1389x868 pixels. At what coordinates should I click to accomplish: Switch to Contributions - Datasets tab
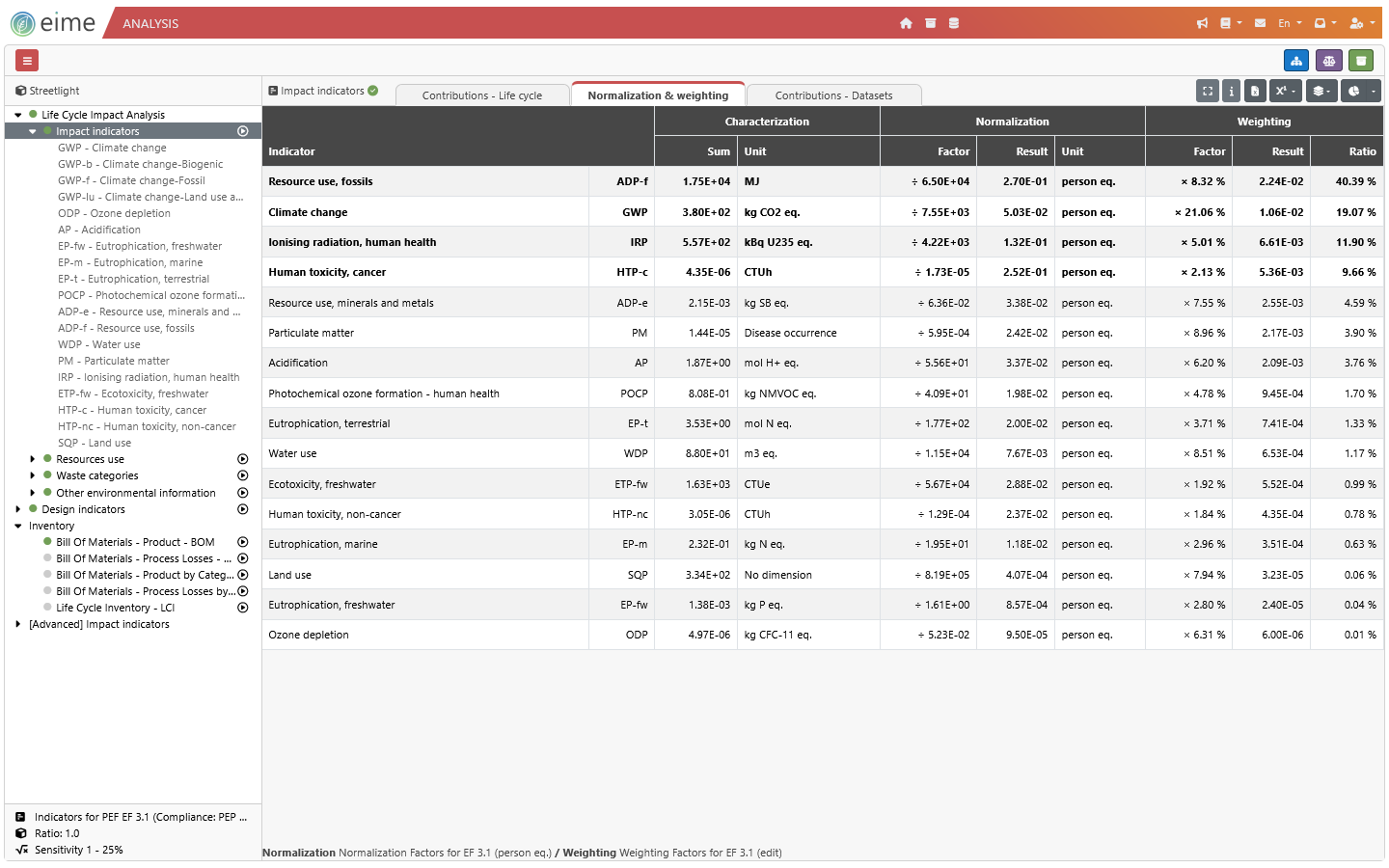pyautogui.click(x=833, y=95)
